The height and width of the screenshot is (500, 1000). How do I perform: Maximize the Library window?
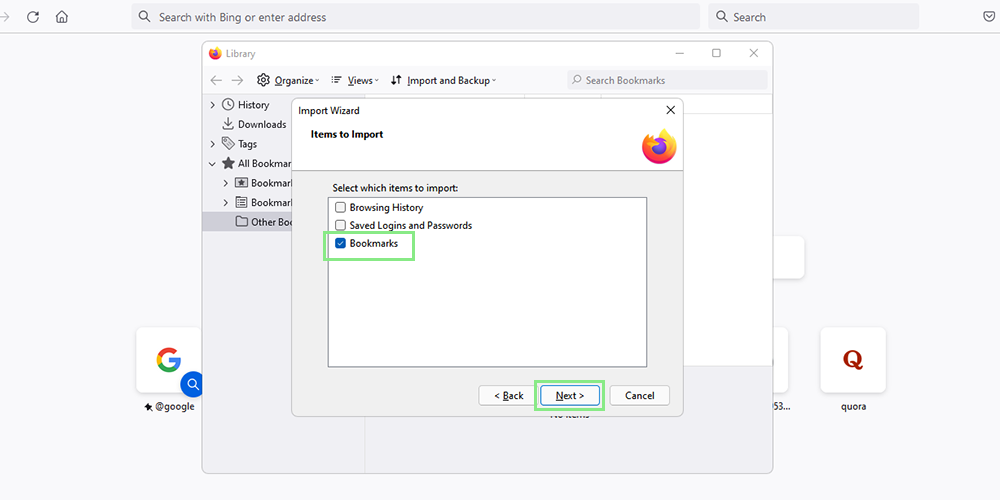(x=716, y=54)
